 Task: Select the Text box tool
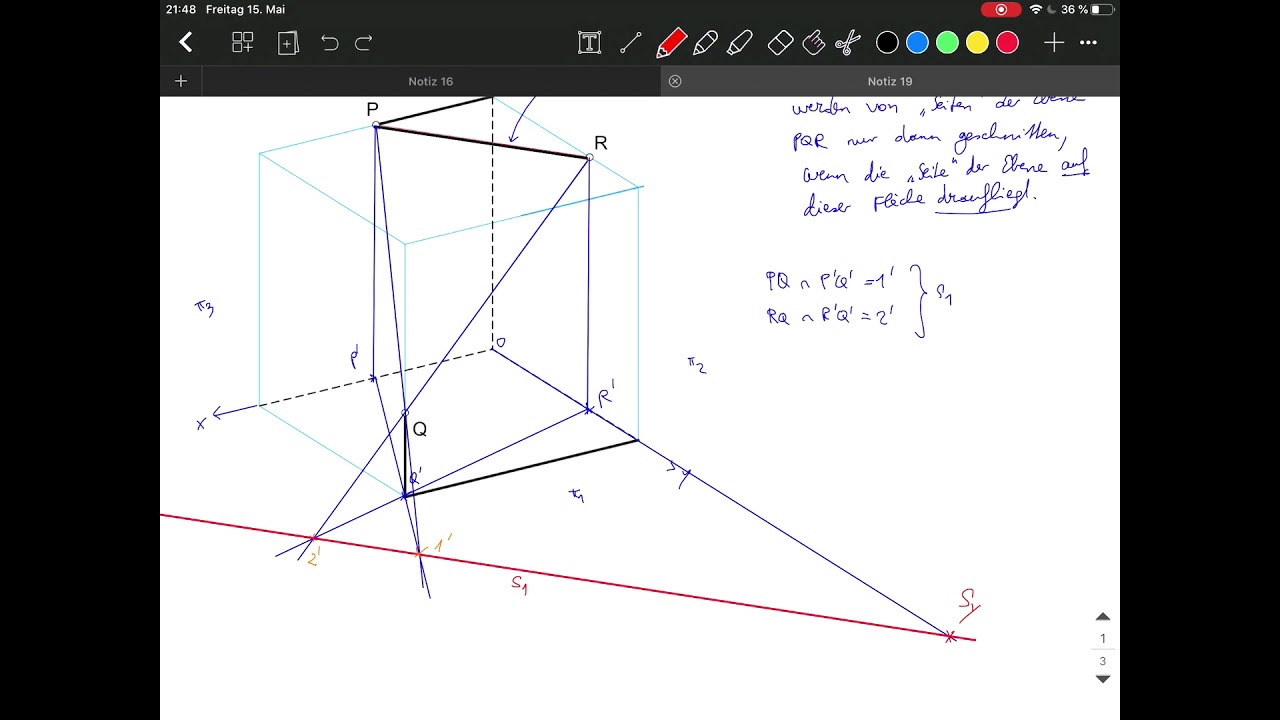pyautogui.click(x=590, y=42)
